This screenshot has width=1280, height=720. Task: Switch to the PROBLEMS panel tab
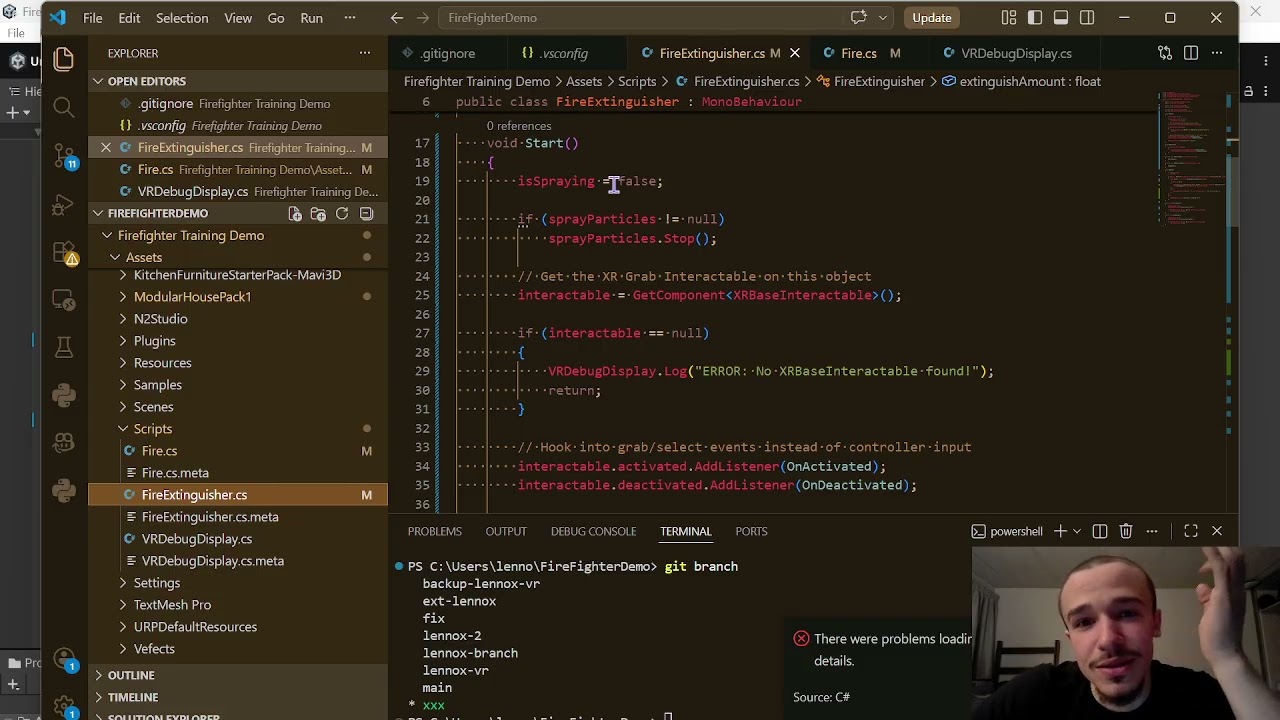434,531
